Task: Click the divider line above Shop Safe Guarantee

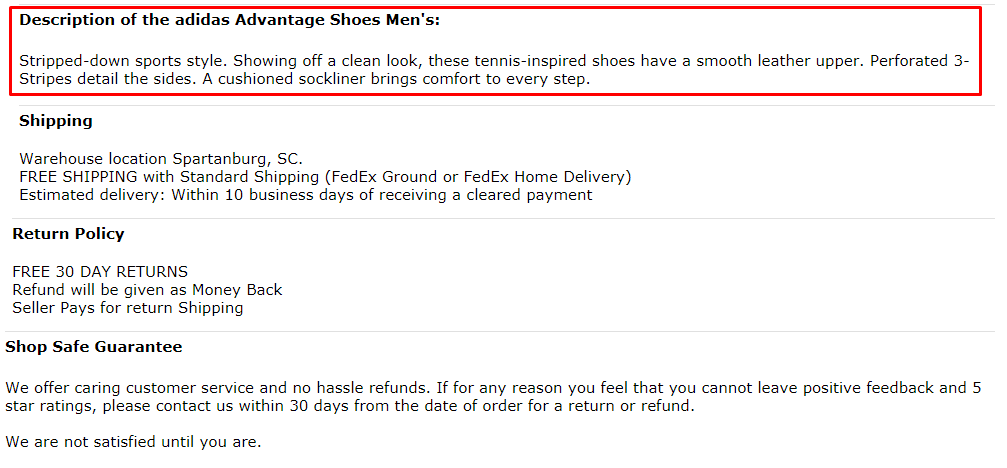Action: pyautogui.click(x=500, y=332)
